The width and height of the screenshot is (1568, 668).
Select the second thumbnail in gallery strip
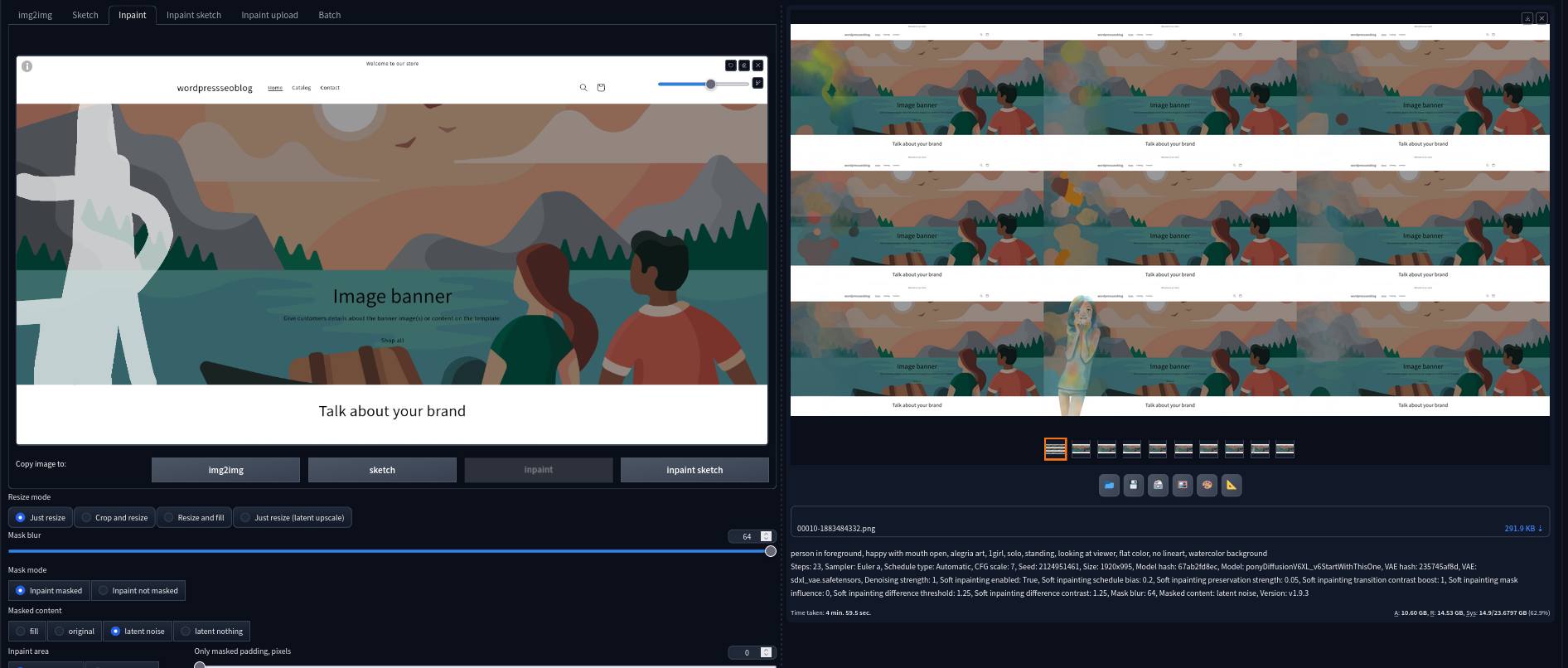pos(1081,449)
